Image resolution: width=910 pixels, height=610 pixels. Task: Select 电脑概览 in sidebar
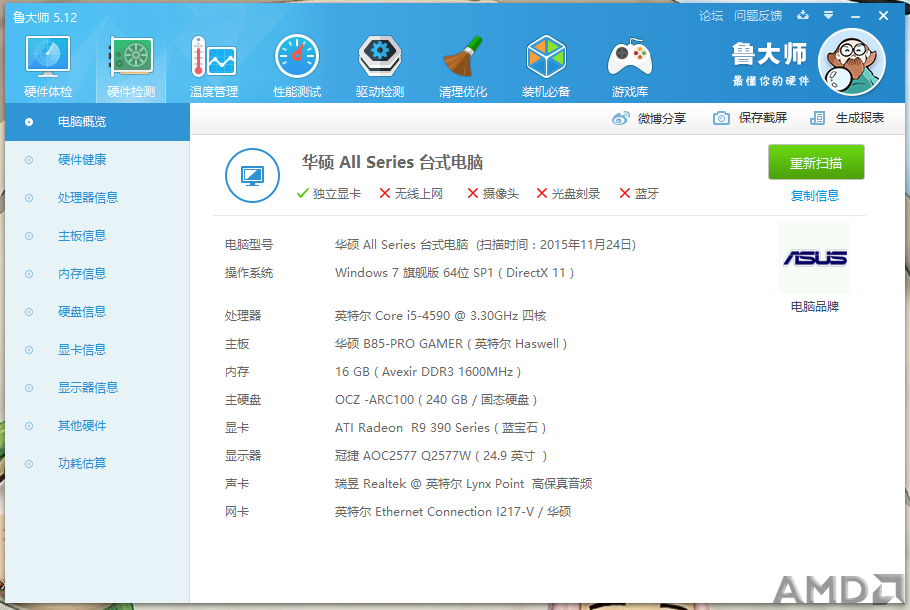click(x=97, y=122)
